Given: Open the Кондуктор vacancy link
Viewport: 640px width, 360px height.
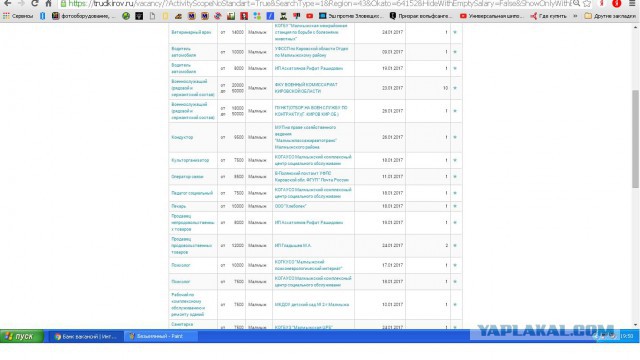Looking at the screenshot, I should [182, 137].
